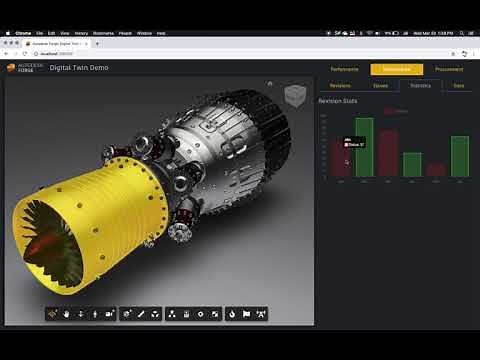Open the Properties panel icon
This screenshot has width=480, height=360.
[x=187, y=314]
